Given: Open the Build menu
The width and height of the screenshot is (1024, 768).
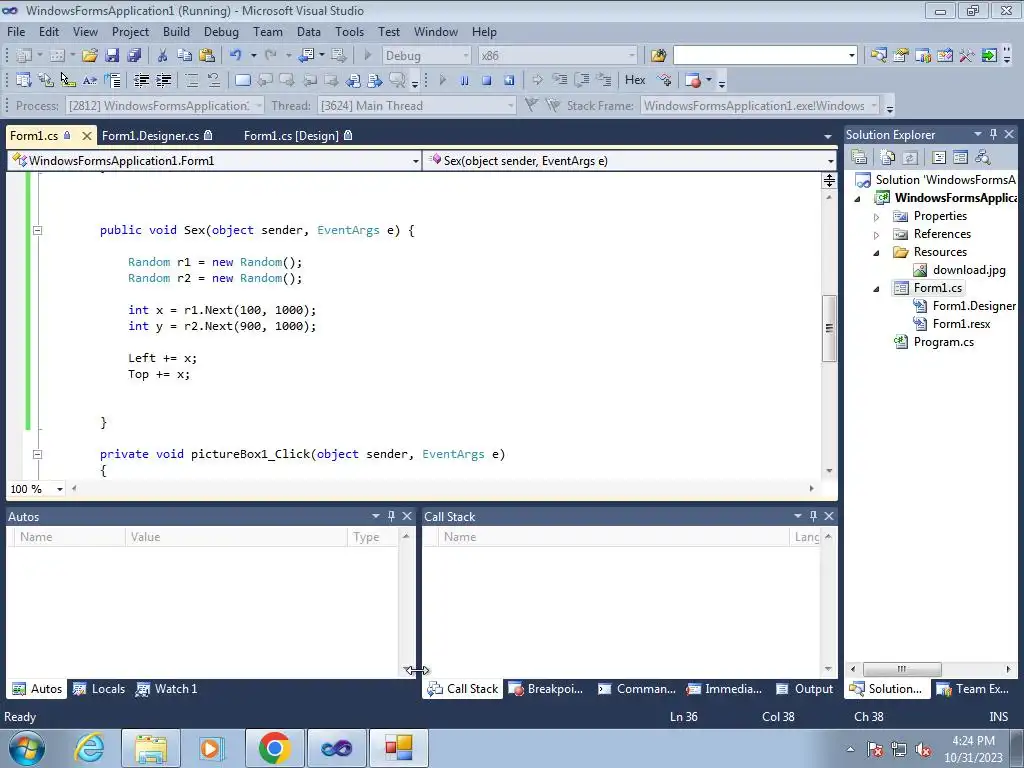Looking at the screenshot, I should point(176,31).
